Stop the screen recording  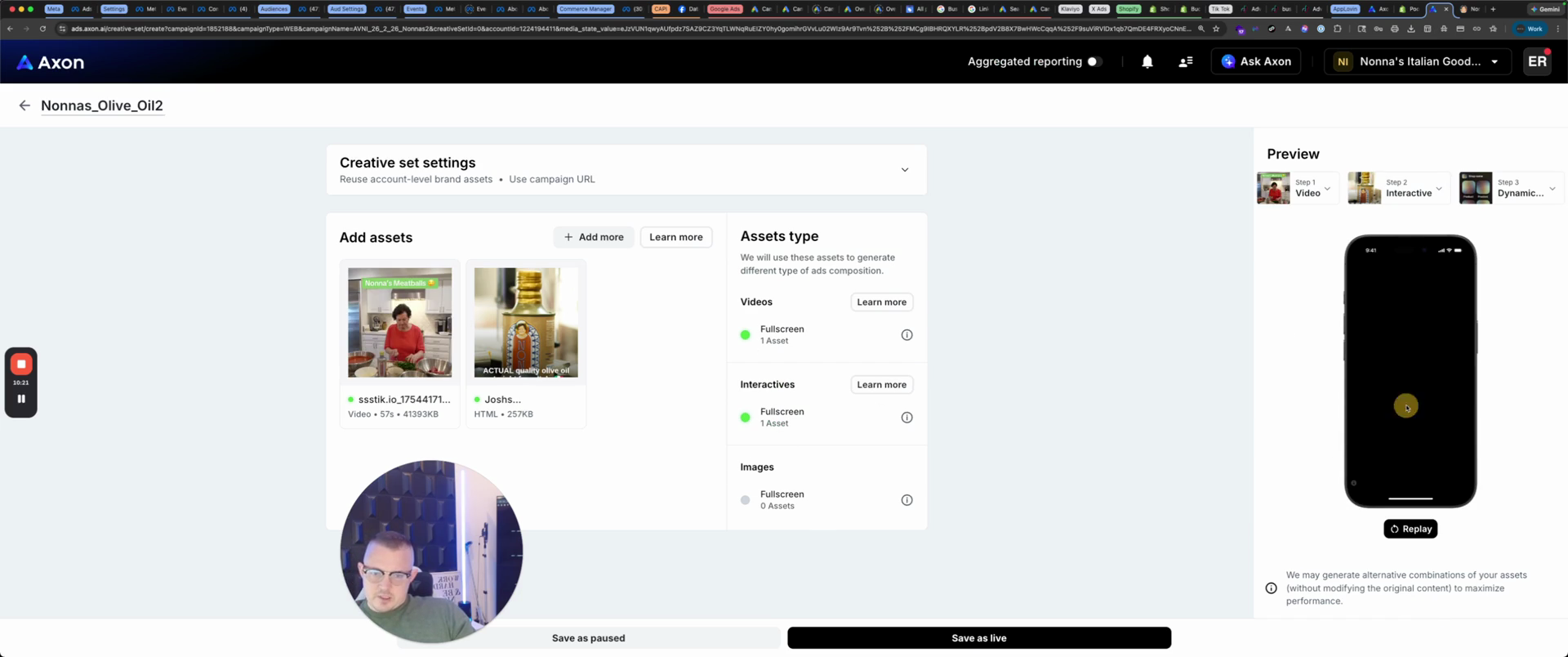pyautogui.click(x=21, y=364)
